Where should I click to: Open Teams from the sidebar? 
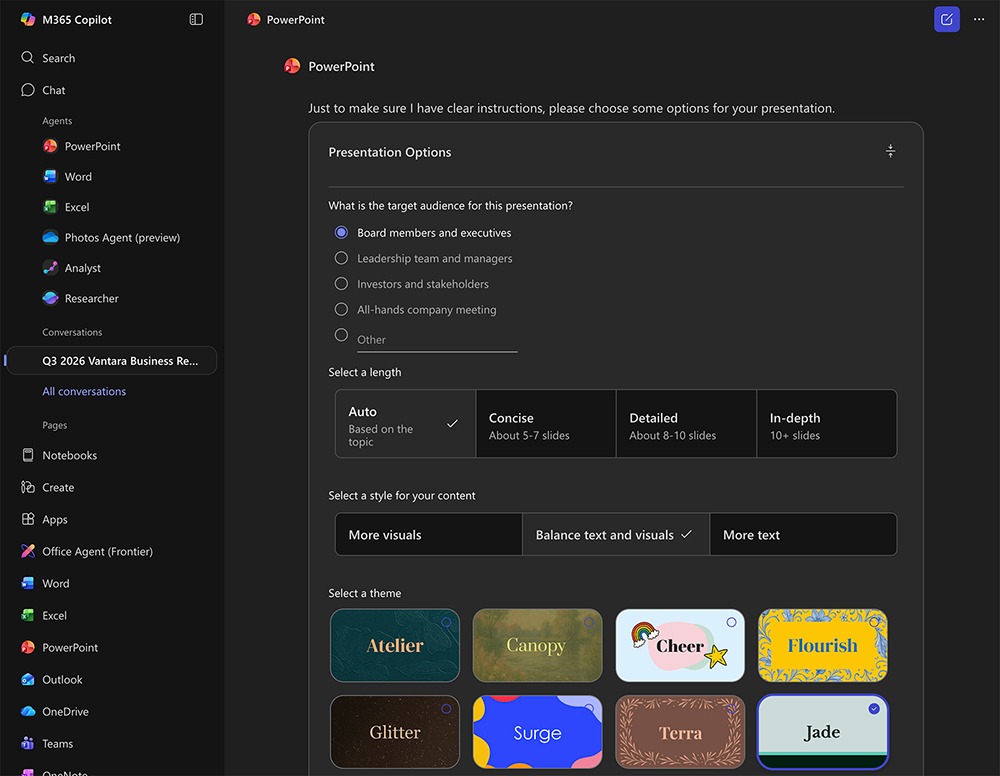57,744
